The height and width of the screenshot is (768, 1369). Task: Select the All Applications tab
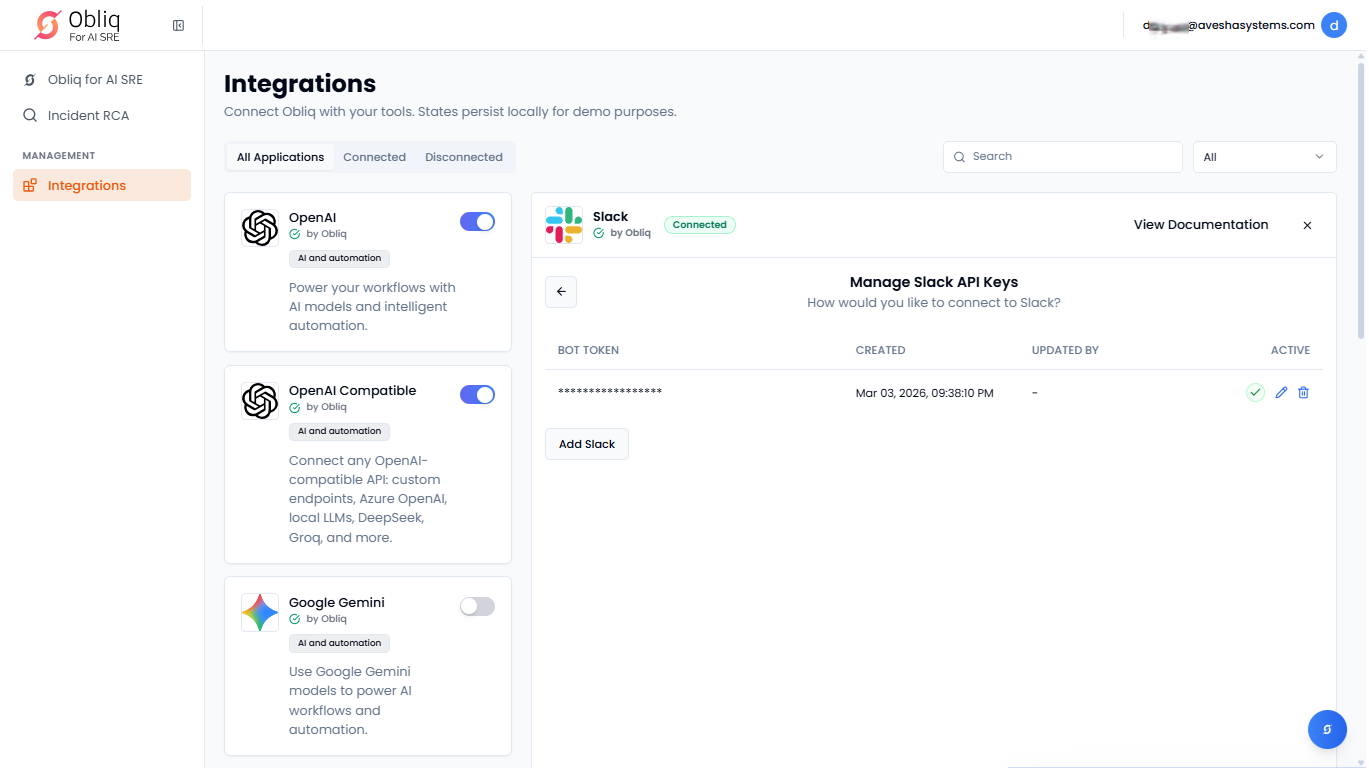pos(280,157)
